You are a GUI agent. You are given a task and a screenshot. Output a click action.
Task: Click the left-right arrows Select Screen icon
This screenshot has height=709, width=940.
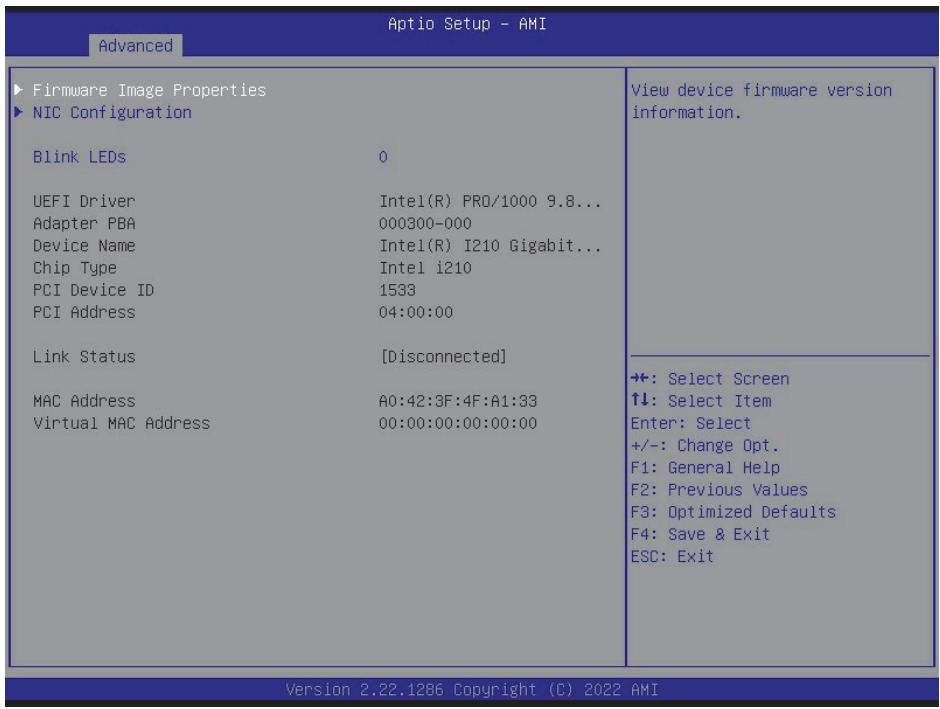coord(640,378)
